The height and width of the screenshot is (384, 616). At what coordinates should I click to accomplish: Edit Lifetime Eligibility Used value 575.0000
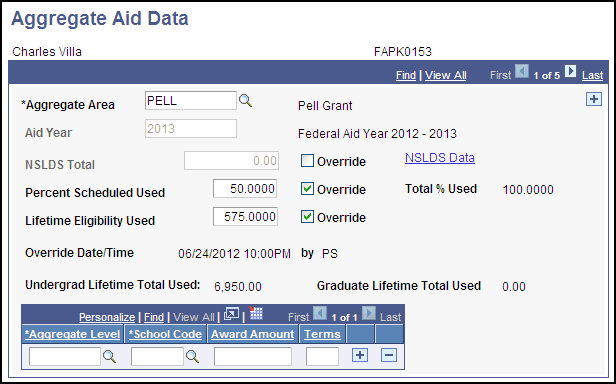click(245, 217)
